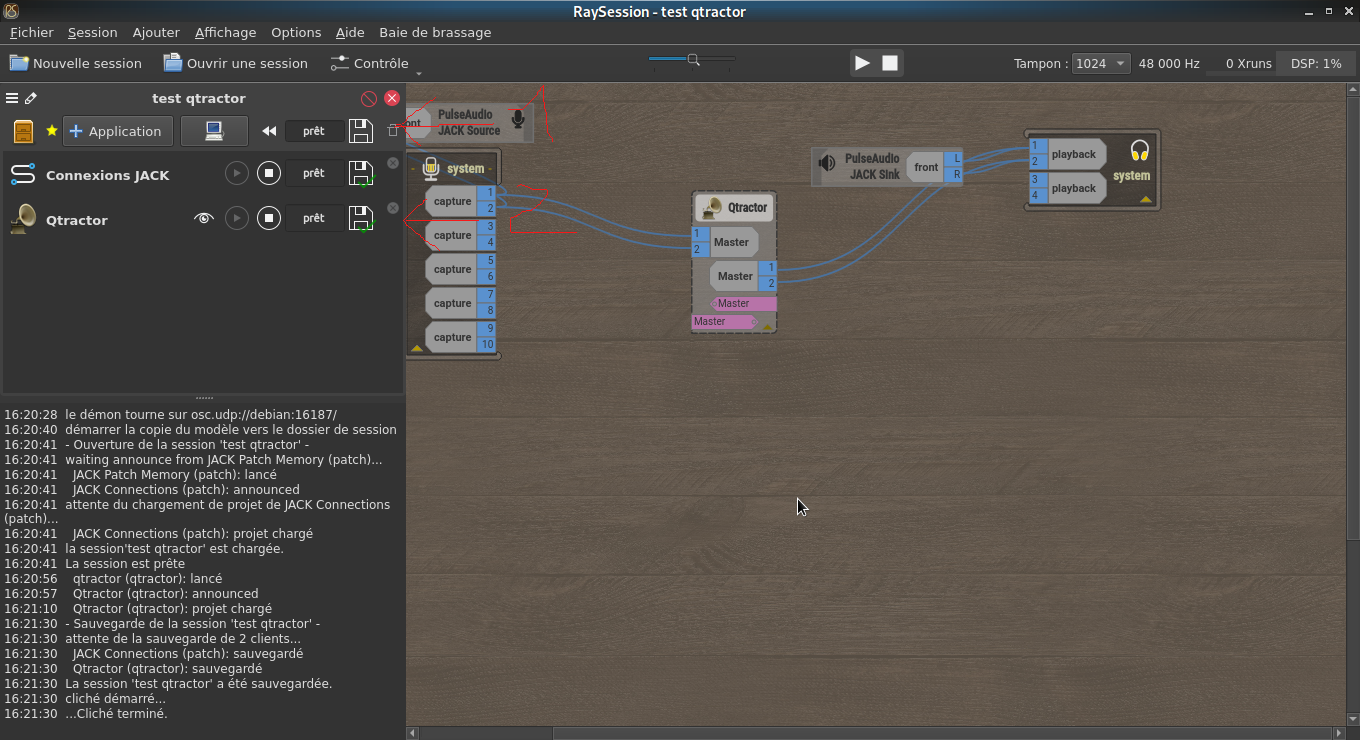Click the computer executable button
The image size is (1360, 740).
pyautogui.click(x=214, y=131)
